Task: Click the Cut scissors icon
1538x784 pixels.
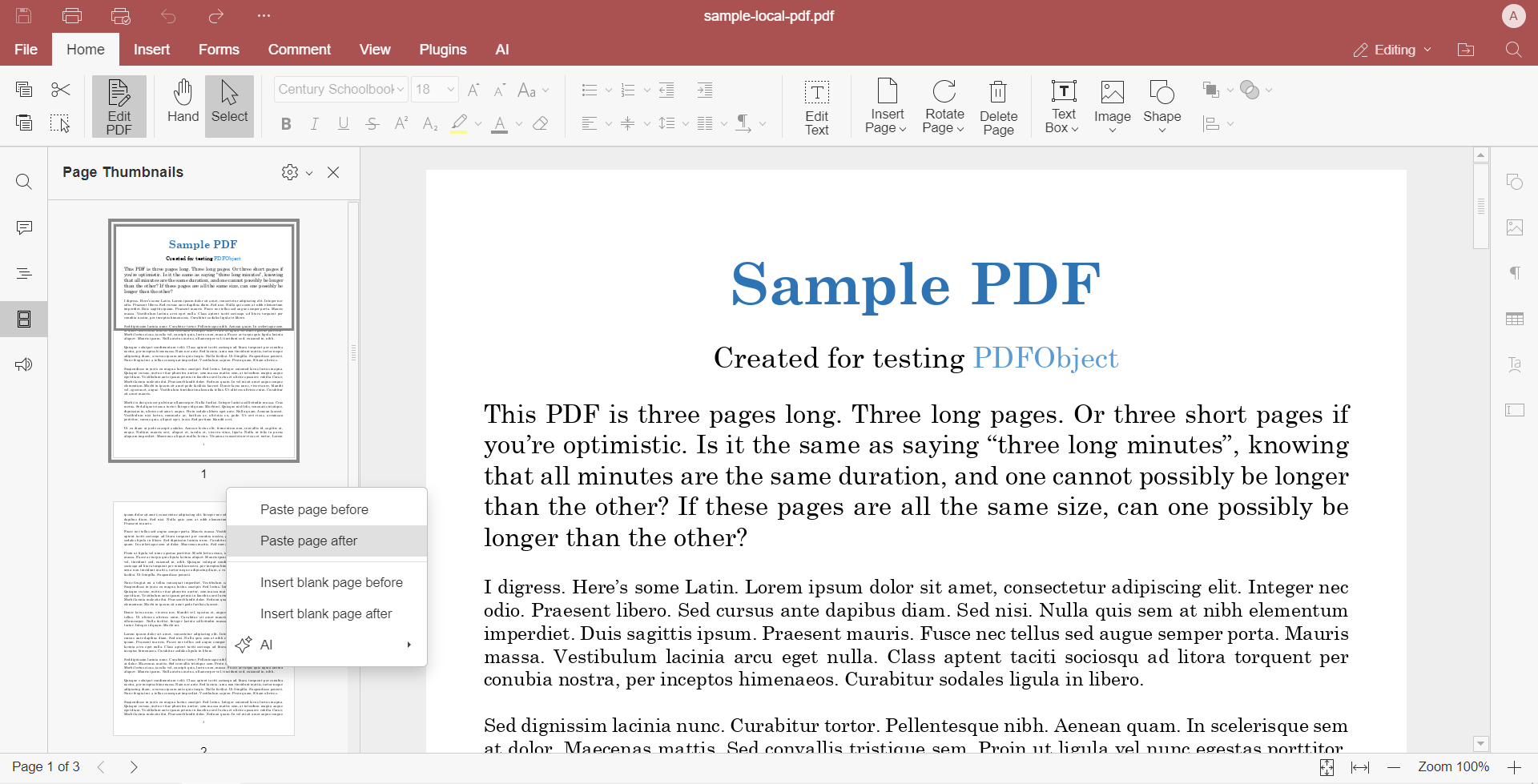Action: 61,90
